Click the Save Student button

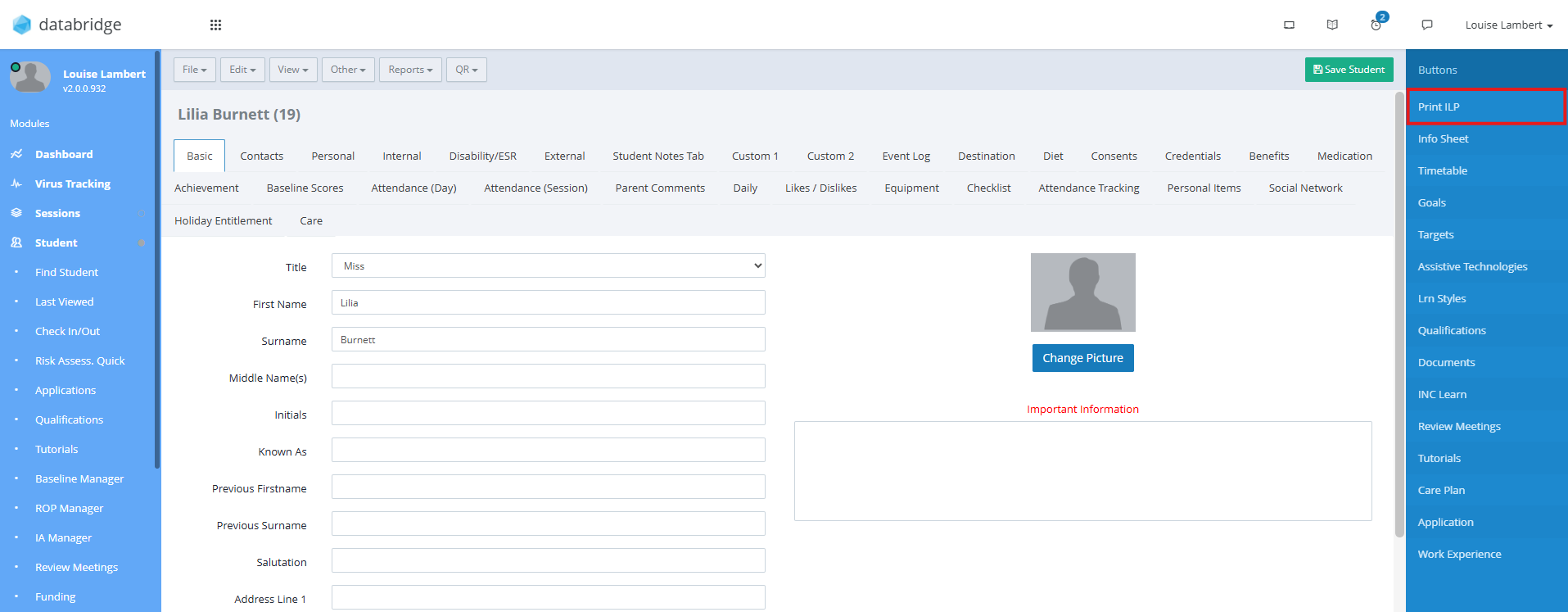(x=1349, y=70)
